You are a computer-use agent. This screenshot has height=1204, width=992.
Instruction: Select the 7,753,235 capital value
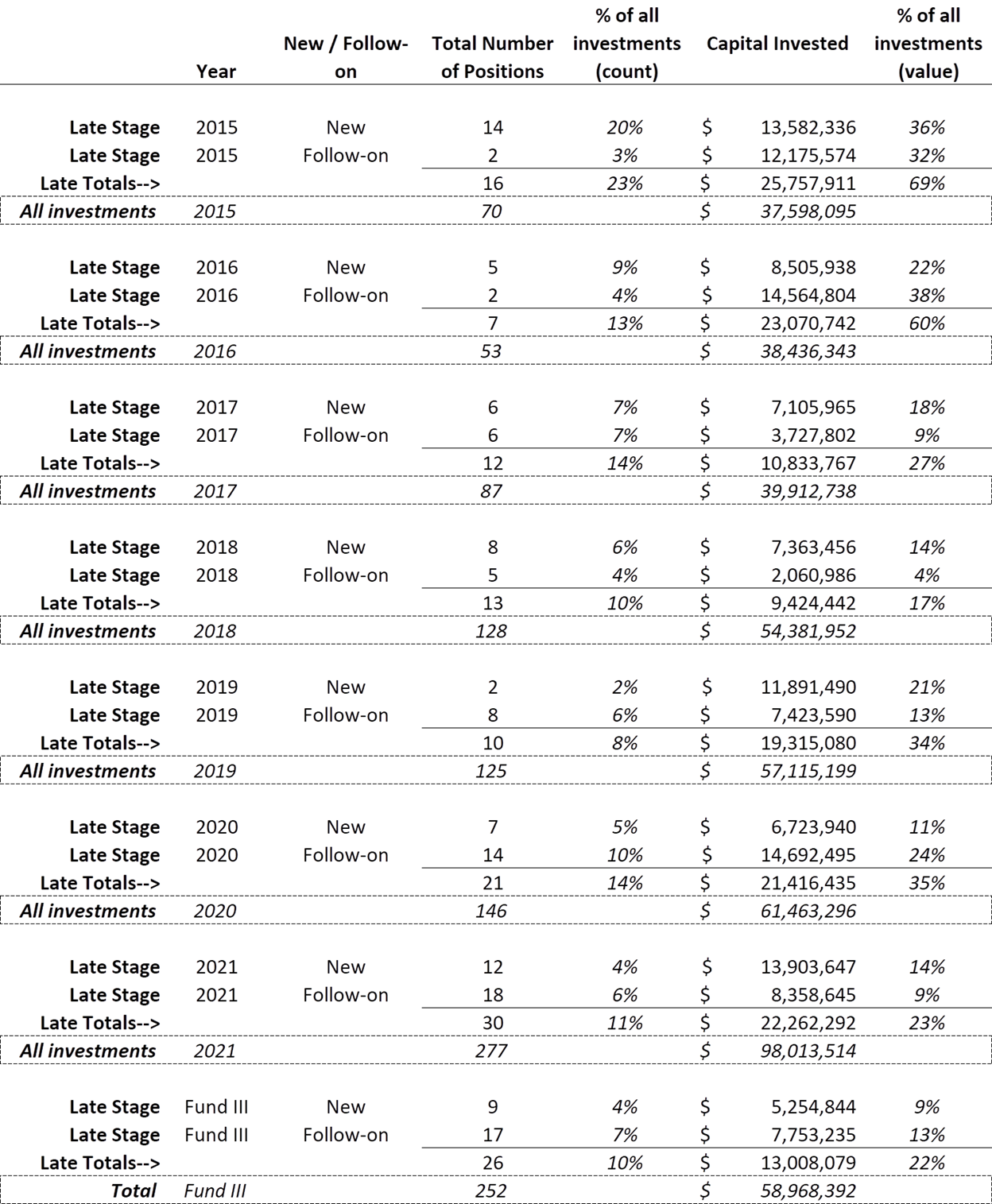tap(814, 1135)
